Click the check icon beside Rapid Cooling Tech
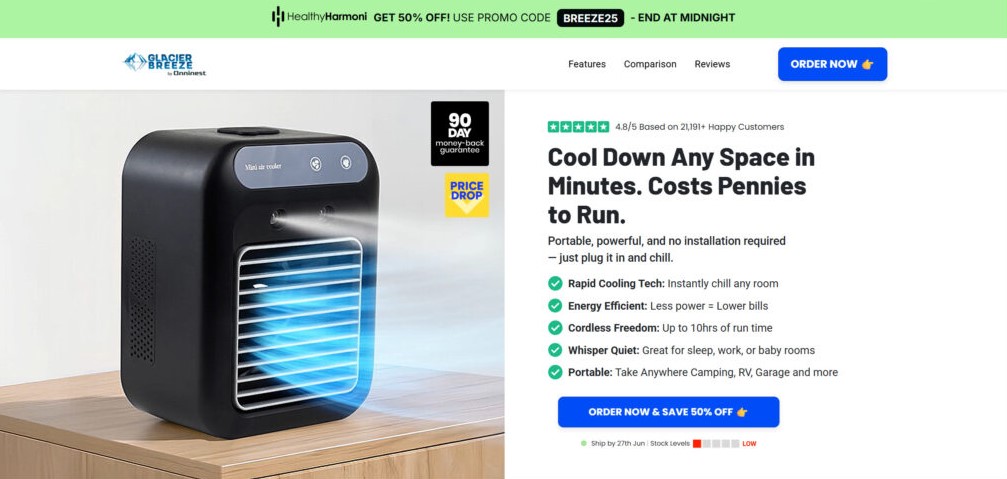 (x=555, y=283)
